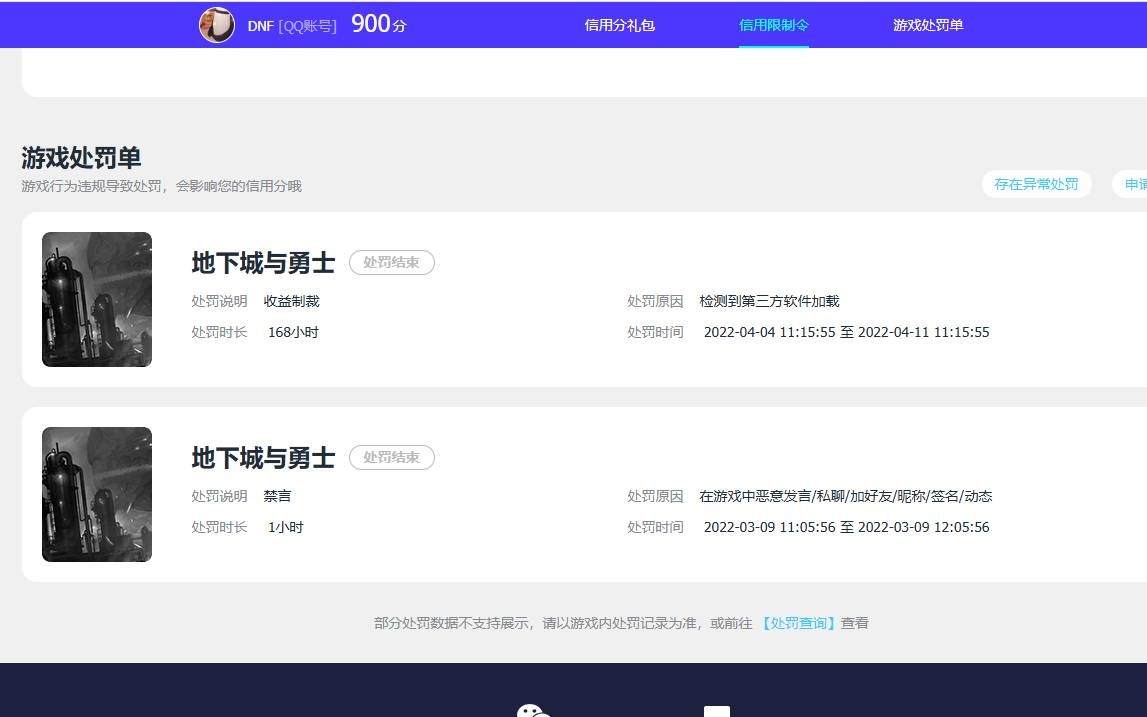The image size is (1147, 717).
Task: Click the 收益制裁 penalty description
Action: click(x=292, y=301)
